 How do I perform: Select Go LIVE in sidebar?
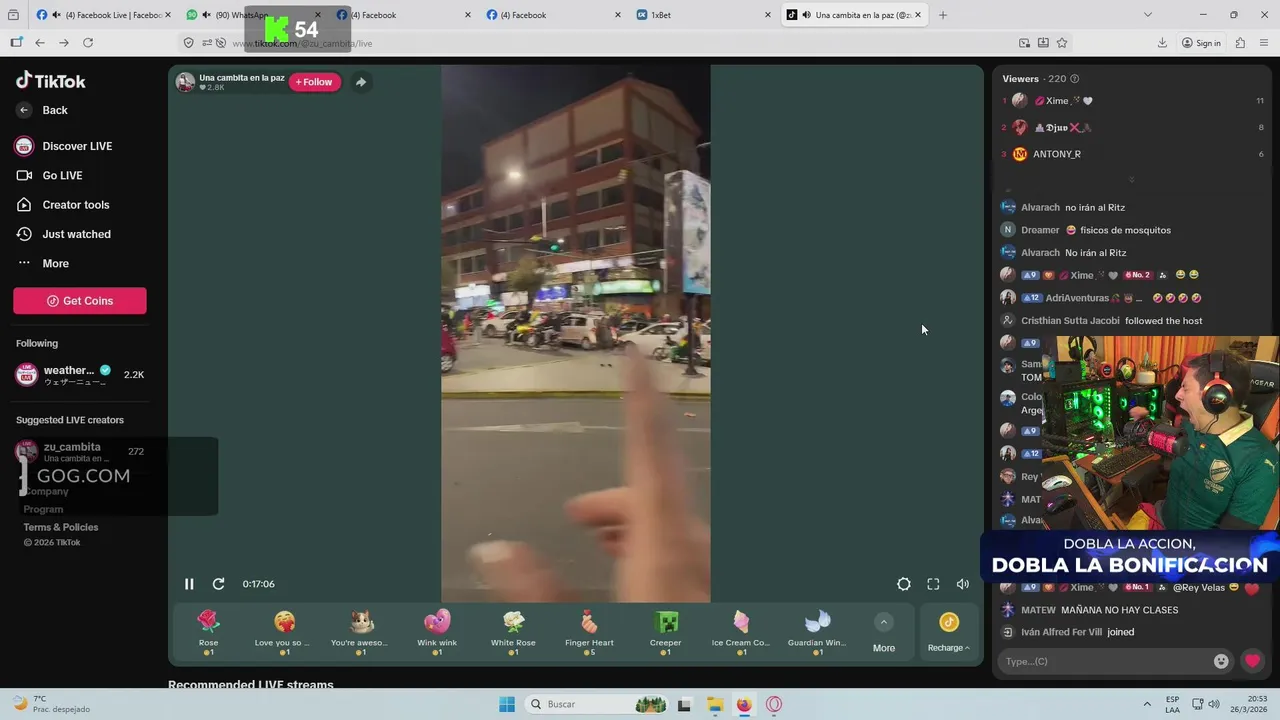(50, 175)
